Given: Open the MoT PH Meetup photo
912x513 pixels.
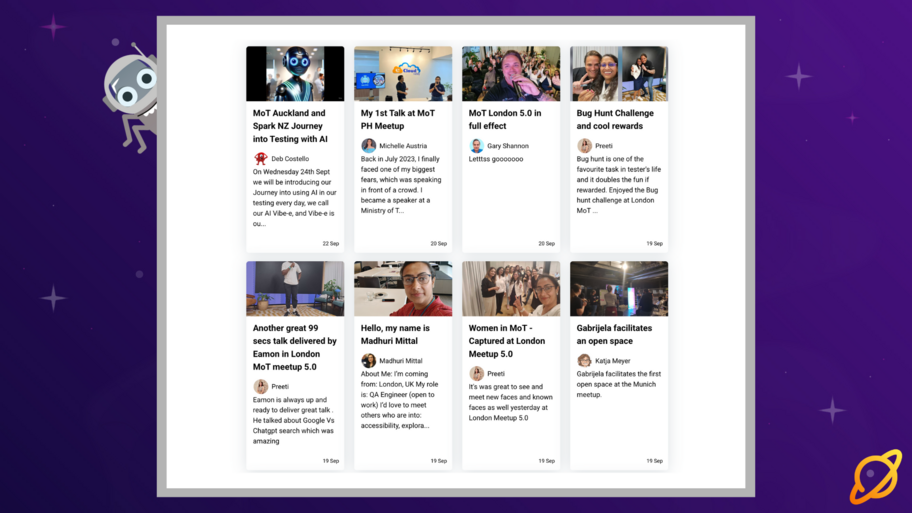Looking at the screenshot, I should click(403, 74).
